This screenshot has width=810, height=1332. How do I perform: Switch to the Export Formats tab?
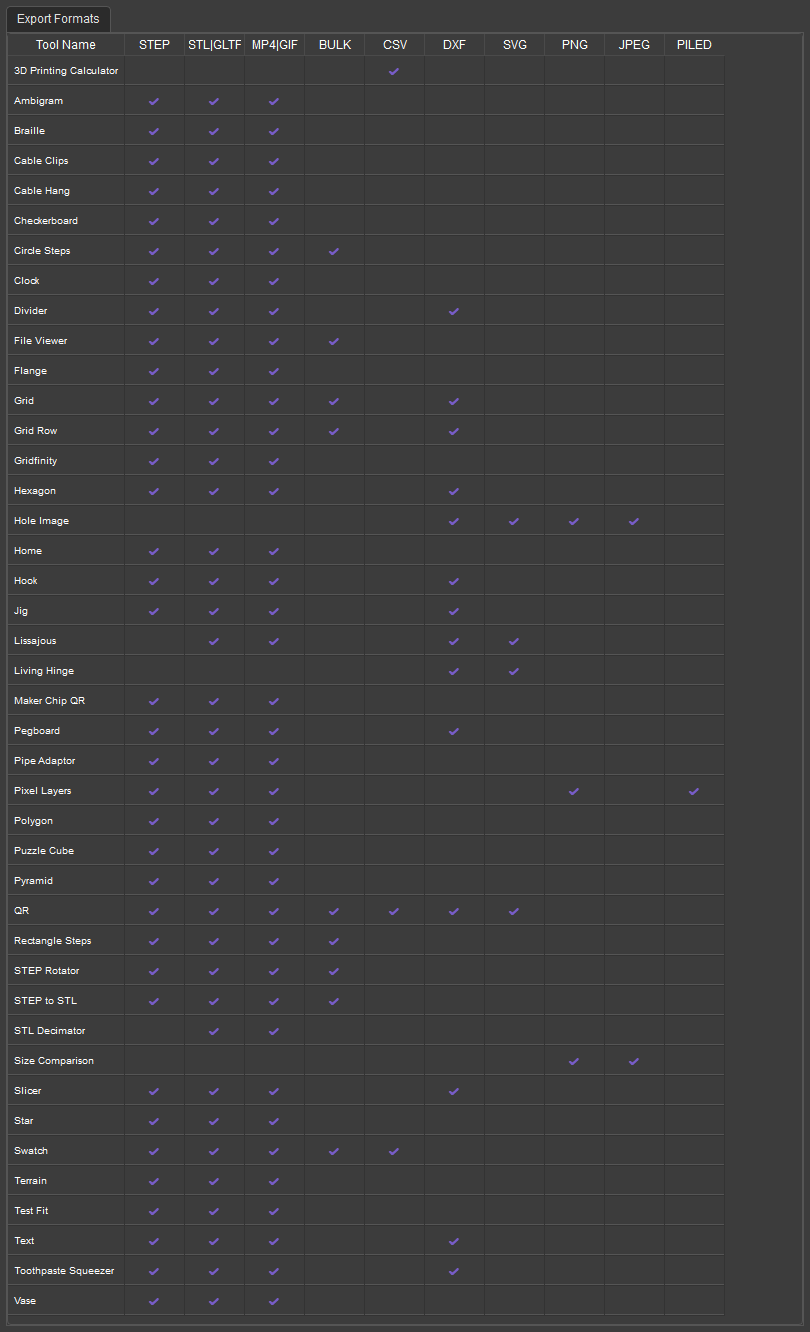click(58, 19)
